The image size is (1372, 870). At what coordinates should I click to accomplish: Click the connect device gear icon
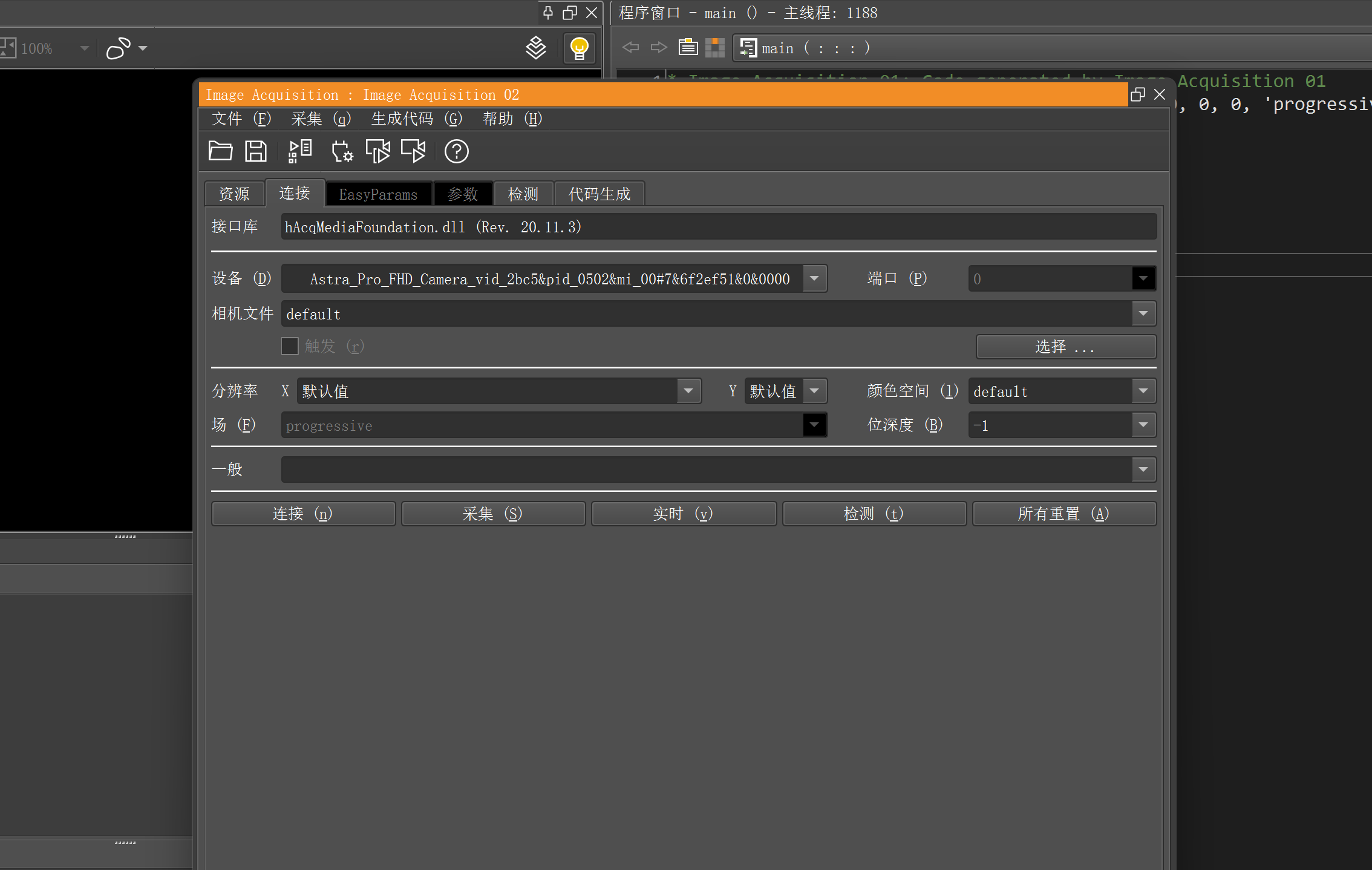[x=342, y=151]
